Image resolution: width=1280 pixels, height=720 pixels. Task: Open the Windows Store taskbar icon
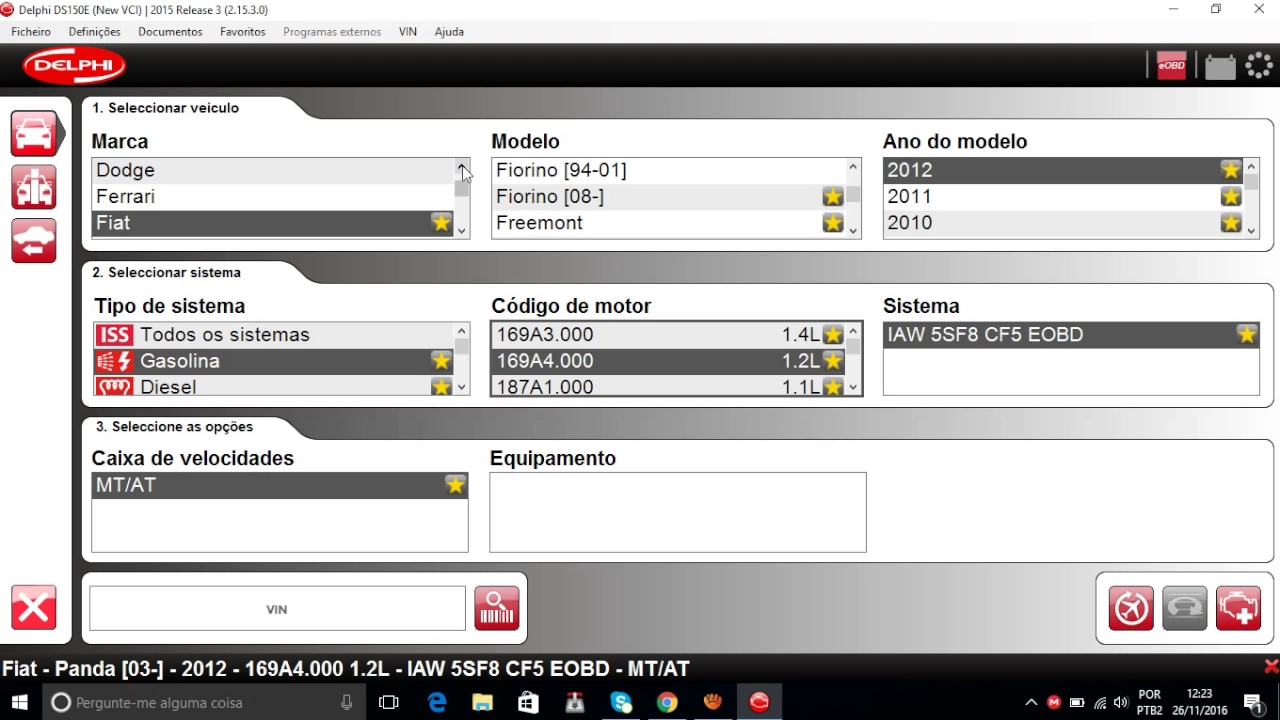529,702
